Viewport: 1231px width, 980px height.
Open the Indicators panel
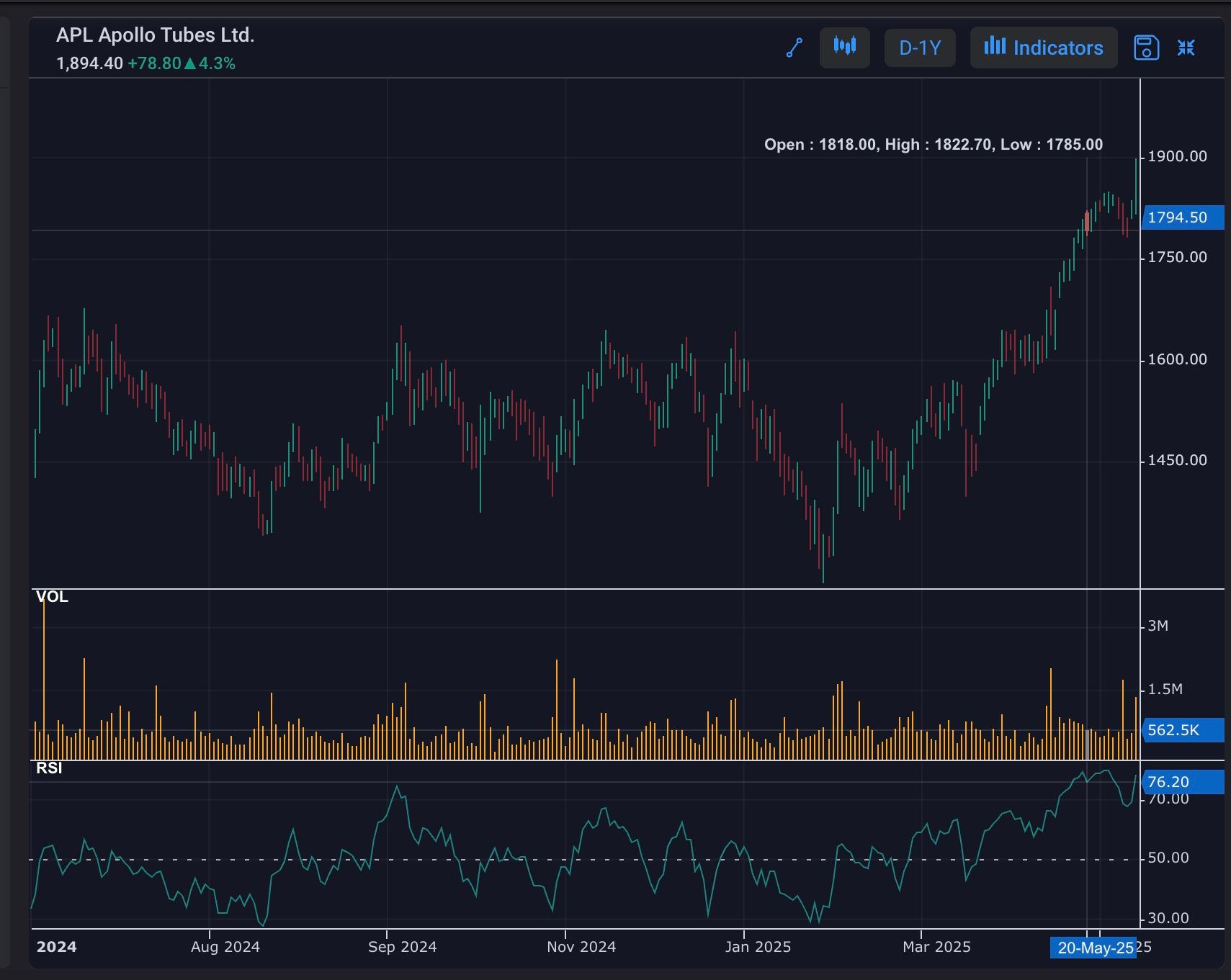point(1044,48)
